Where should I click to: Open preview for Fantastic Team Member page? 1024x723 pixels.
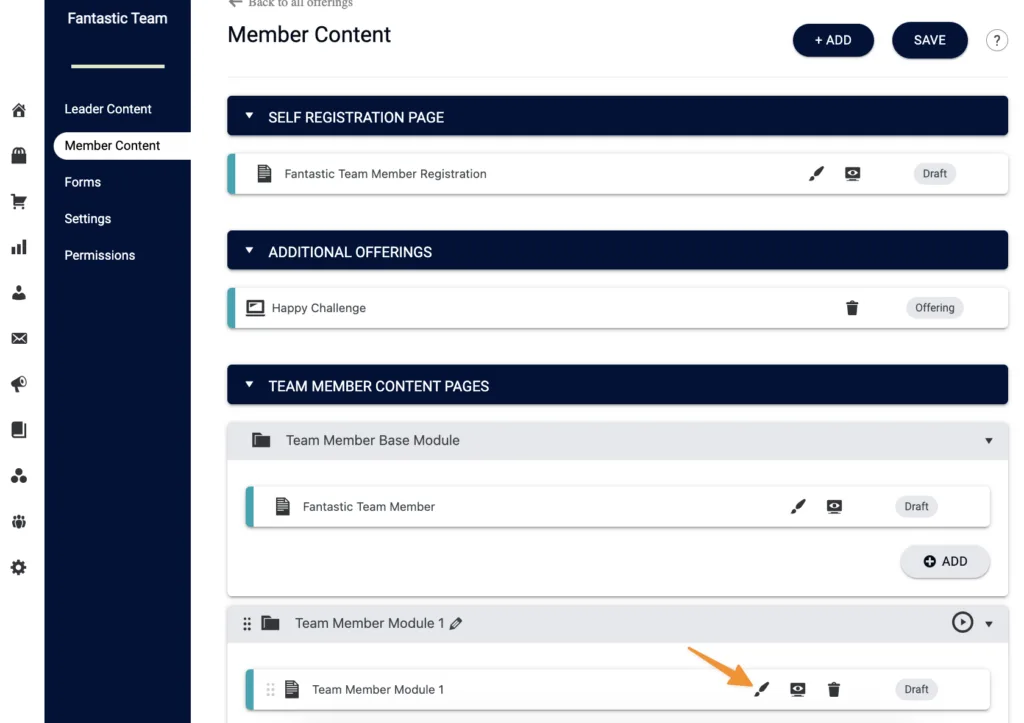pos(834,506)
